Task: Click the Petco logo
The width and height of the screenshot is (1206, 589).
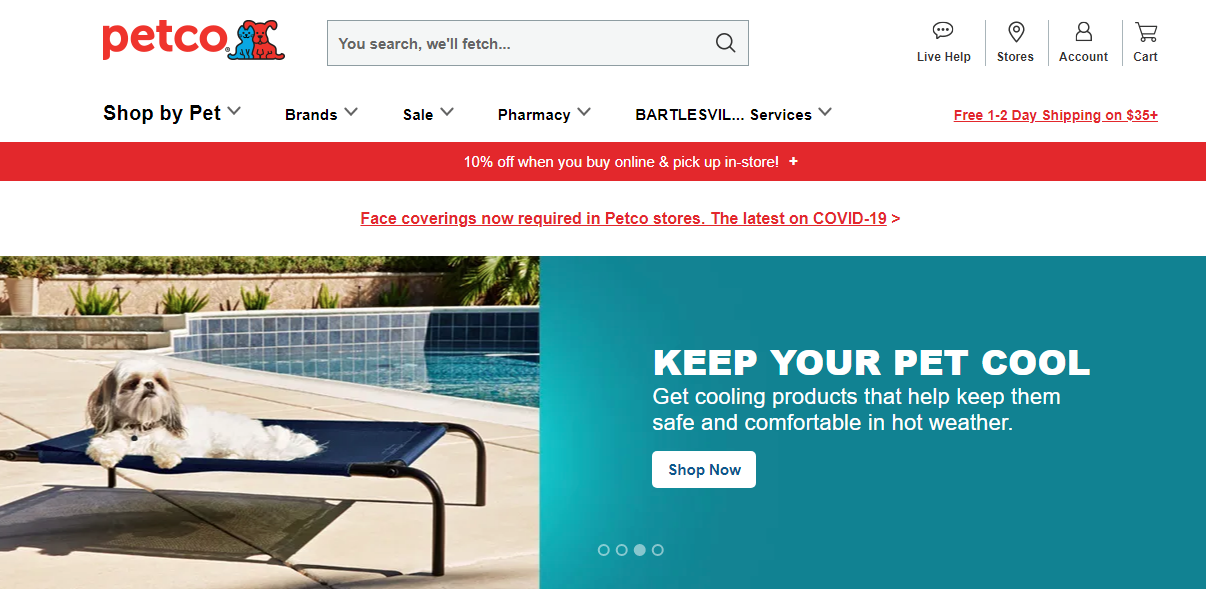Action: 194,40
